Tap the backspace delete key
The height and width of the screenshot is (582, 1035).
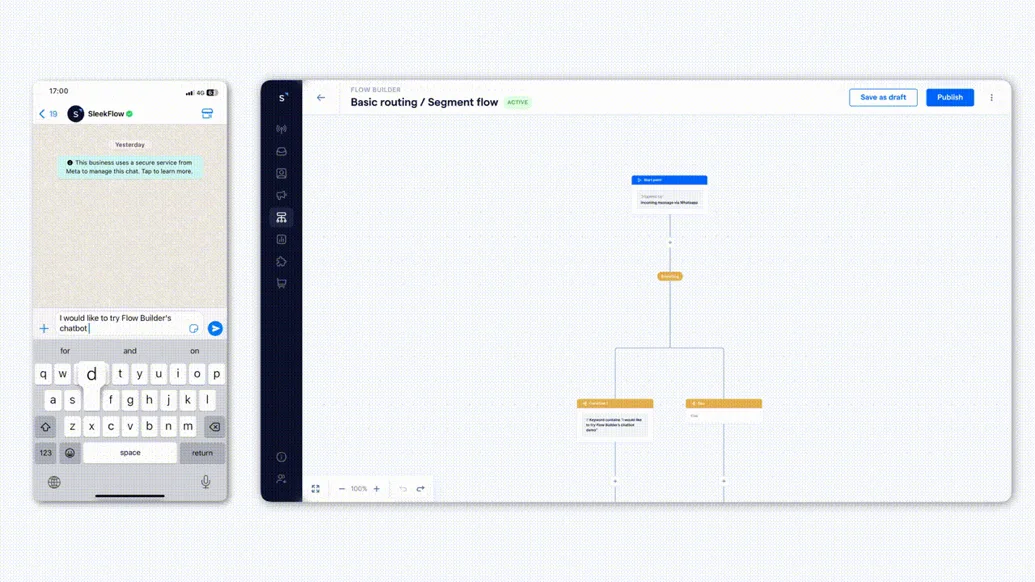tap(215, 427)
